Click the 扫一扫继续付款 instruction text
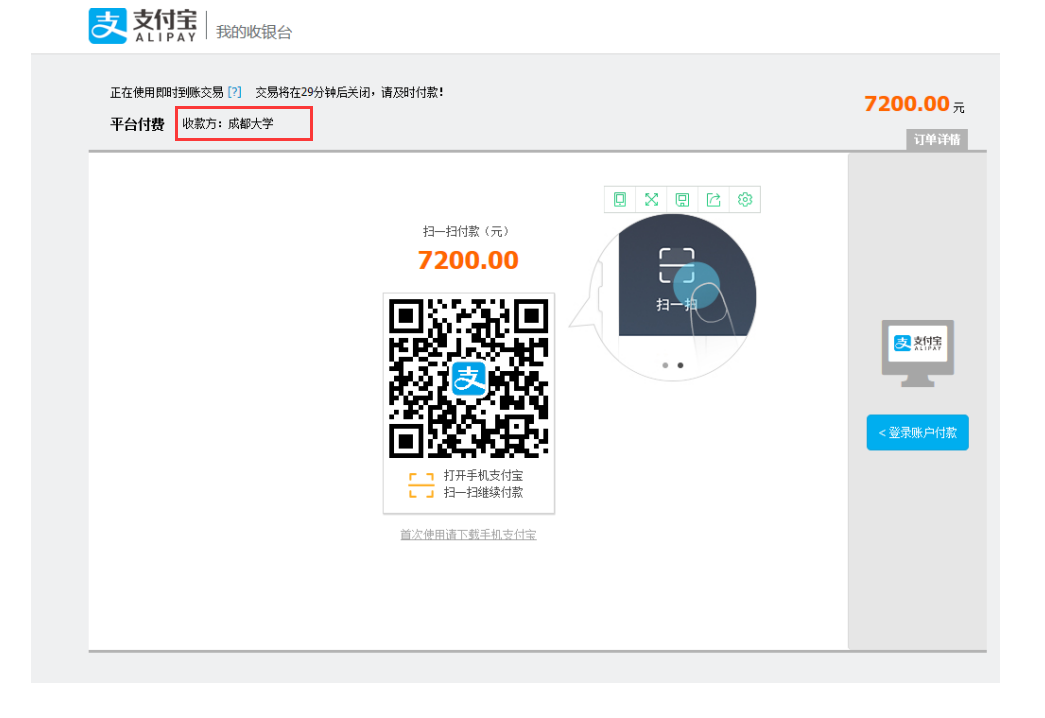Screen dimensions: 1045x718 pyautogui.click(x=483, y=493)
